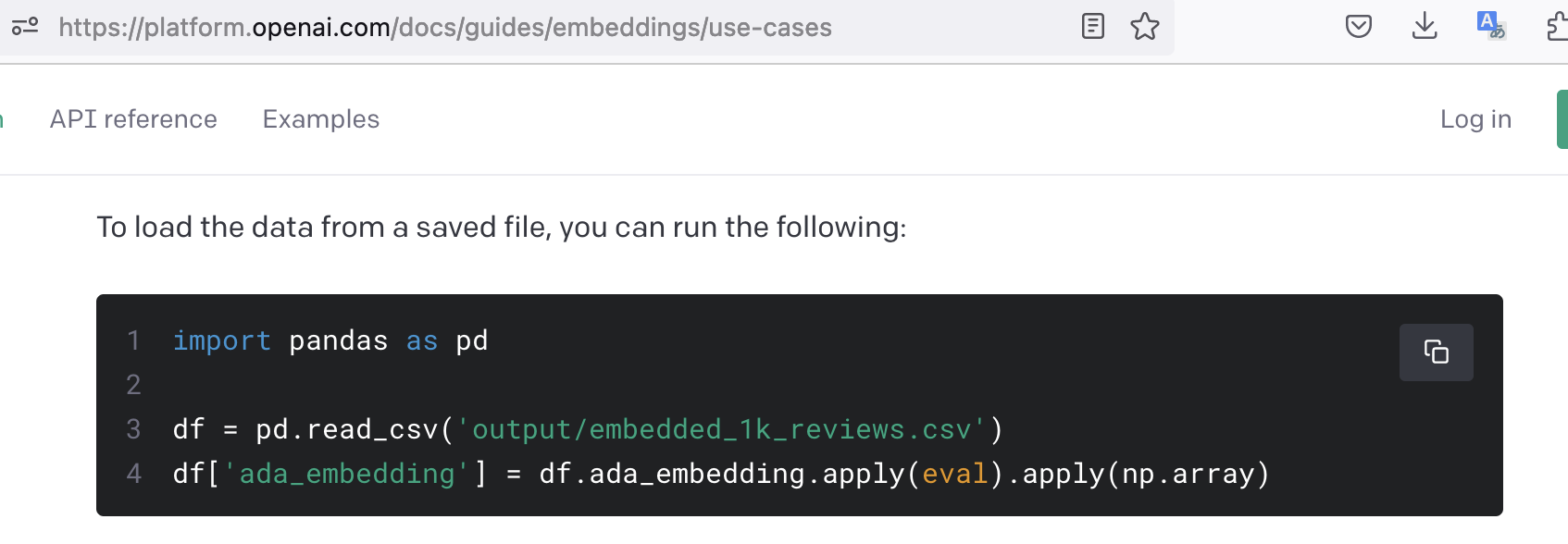Screen dimensions: 1568x544
Task: Click the paragraph about loading saved data
Action: (x=502, y=228)
